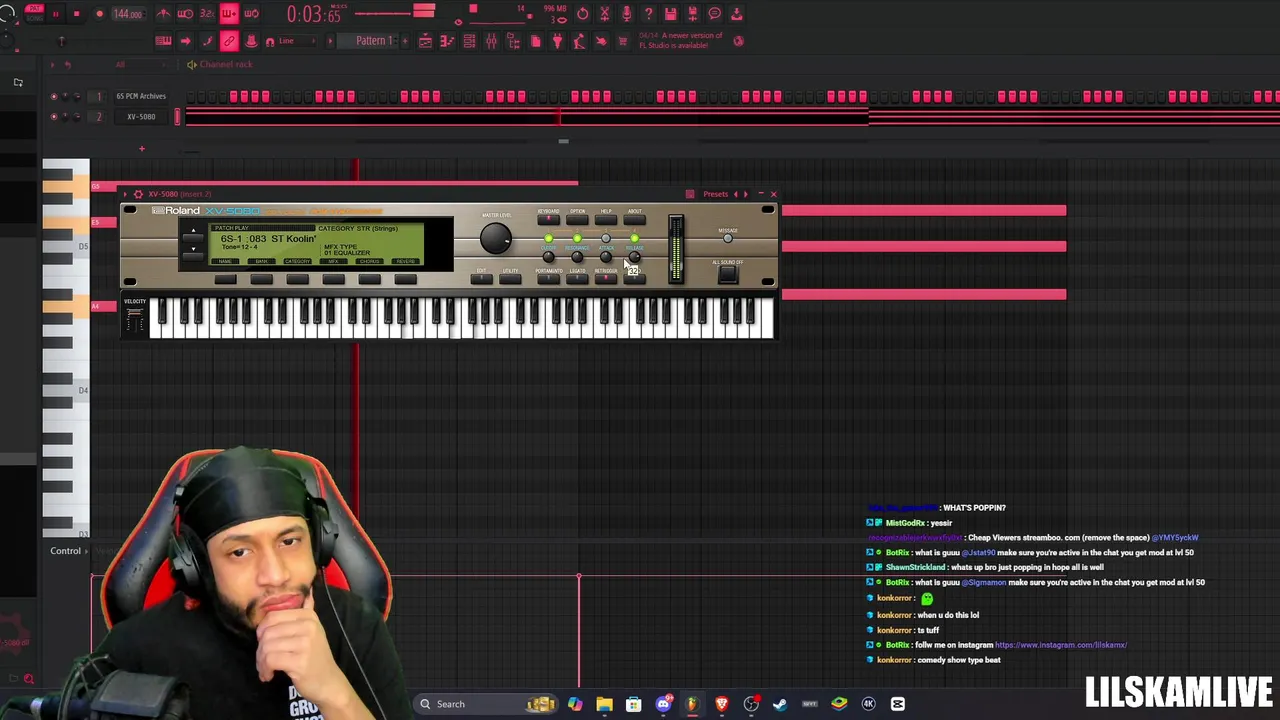Click the stamp tool icon in toolbar
The image size is (1280, 720).
click(251, 41)
